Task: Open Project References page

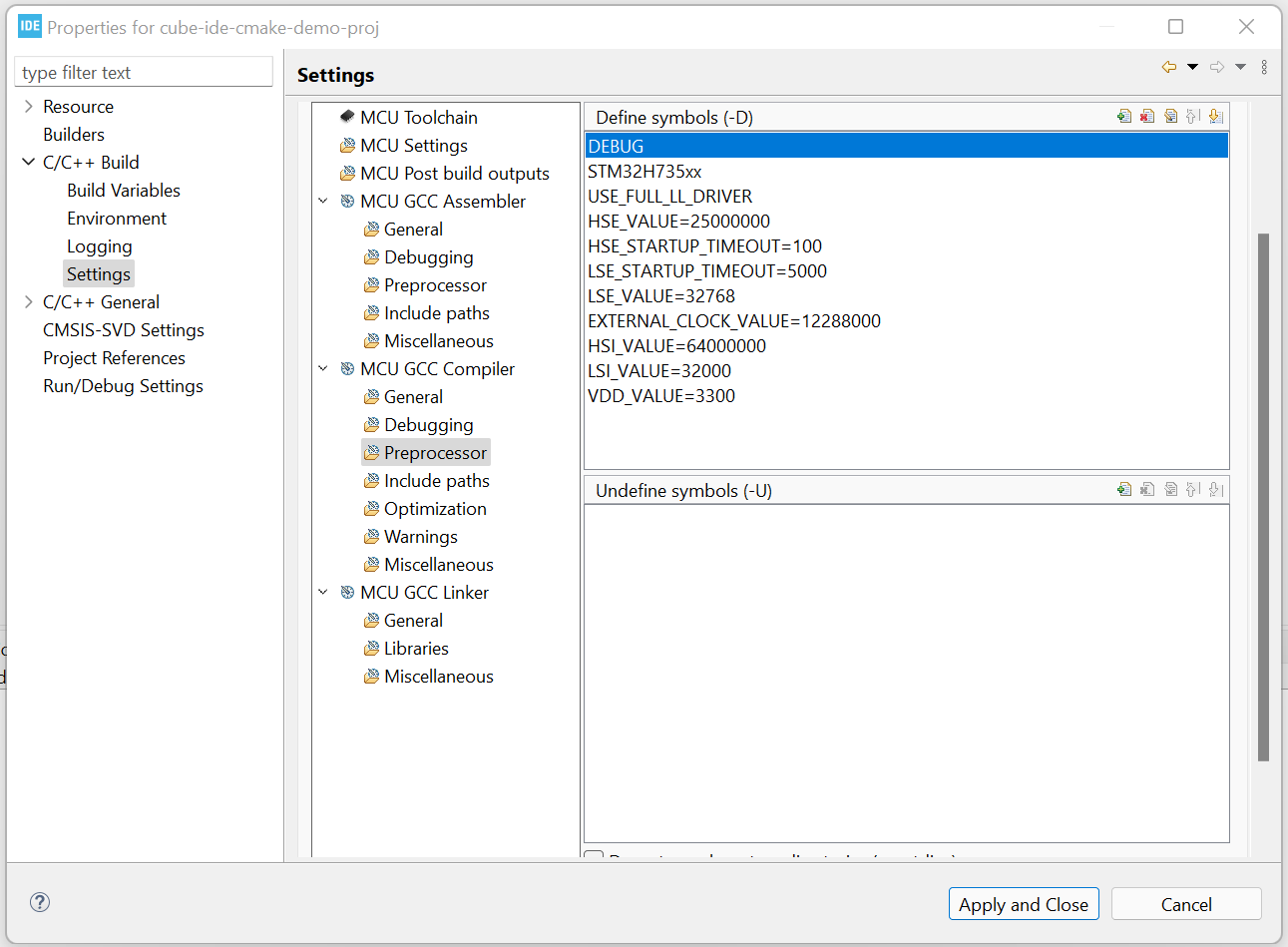Action: tap(114, 357)
